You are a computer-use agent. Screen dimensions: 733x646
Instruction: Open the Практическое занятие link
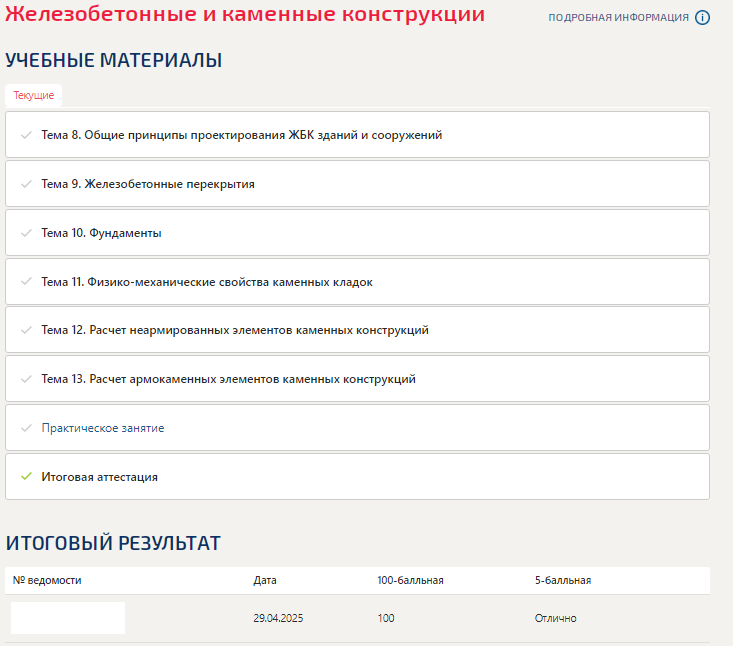pos(103,428)
